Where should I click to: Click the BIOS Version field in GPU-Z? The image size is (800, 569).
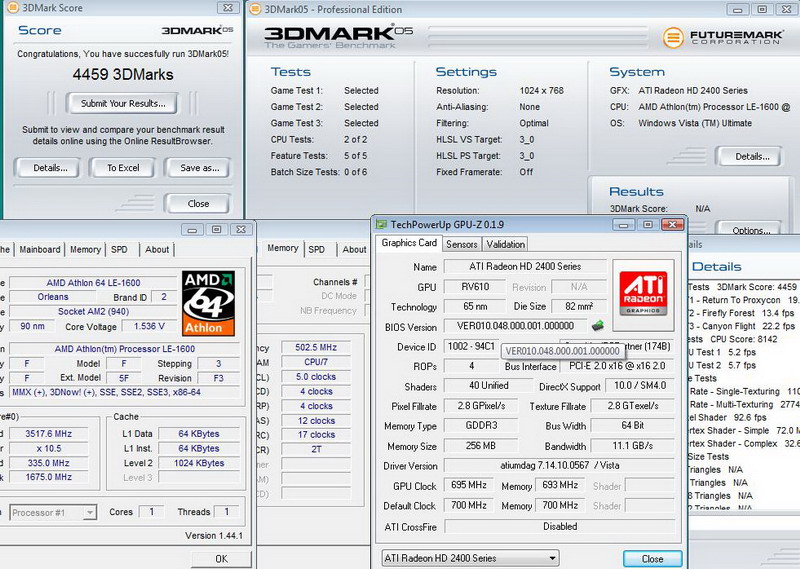[515, 326]
